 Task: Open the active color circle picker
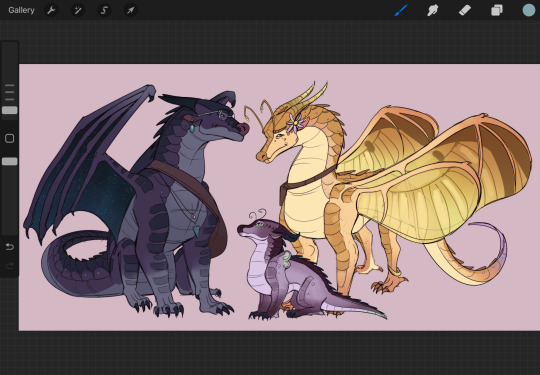[529, 10]
